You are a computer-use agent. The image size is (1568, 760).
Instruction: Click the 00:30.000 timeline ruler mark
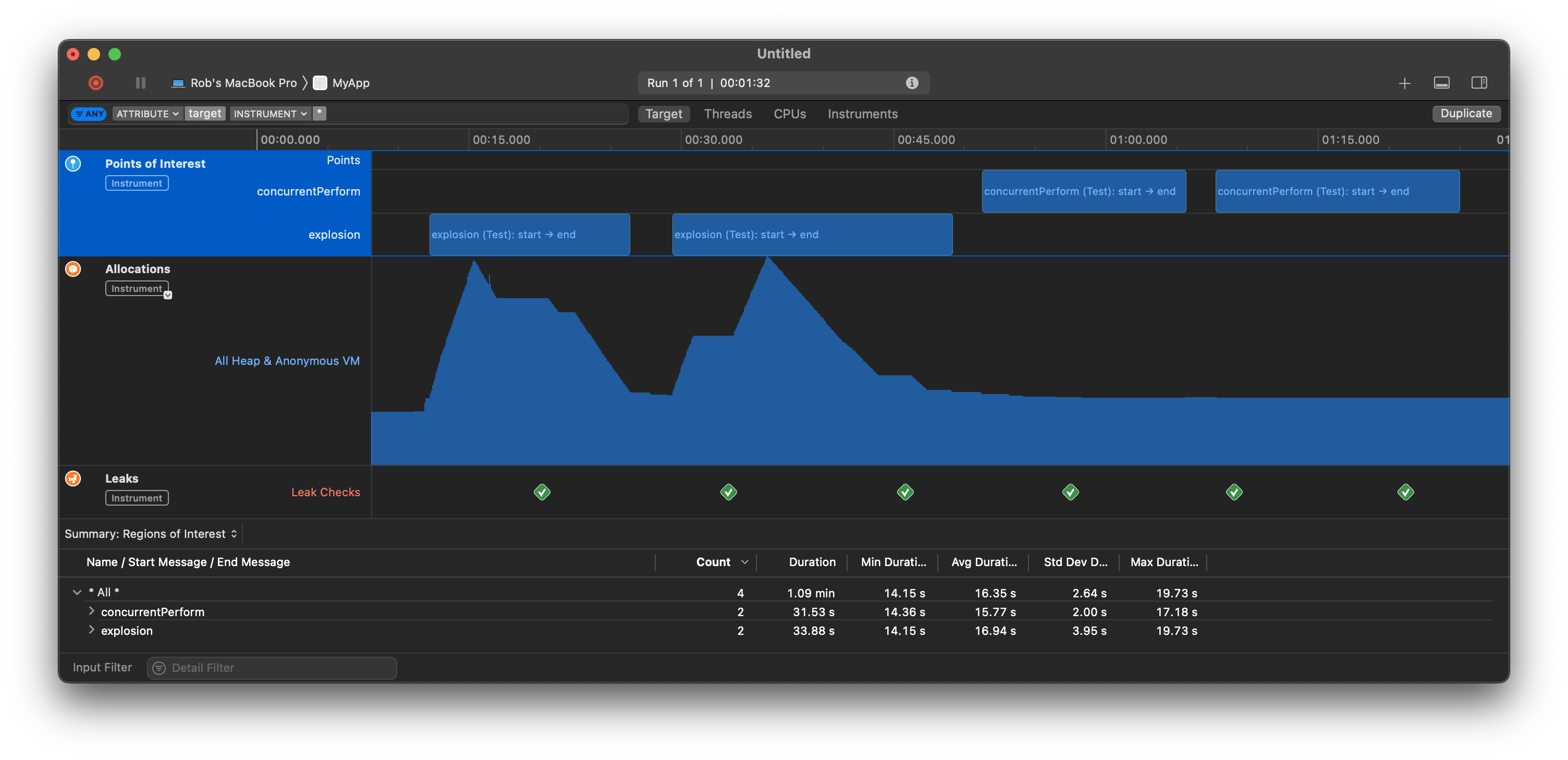click(713, 140)
